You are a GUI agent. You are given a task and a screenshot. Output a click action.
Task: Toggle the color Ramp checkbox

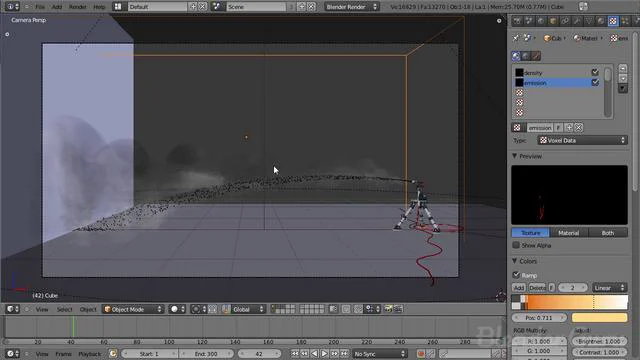516,275
